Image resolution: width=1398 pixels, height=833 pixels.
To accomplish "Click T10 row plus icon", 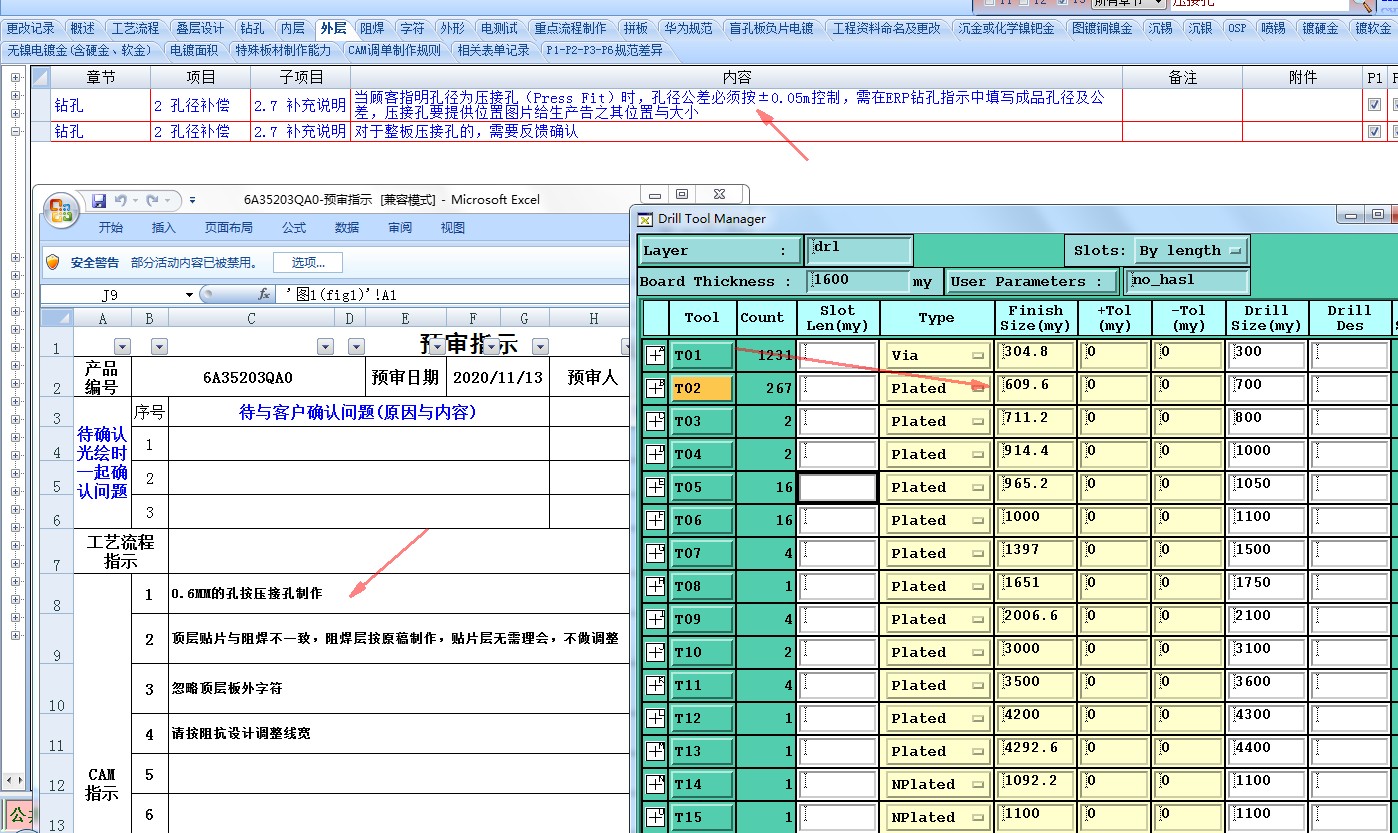I will click(655, 652).
